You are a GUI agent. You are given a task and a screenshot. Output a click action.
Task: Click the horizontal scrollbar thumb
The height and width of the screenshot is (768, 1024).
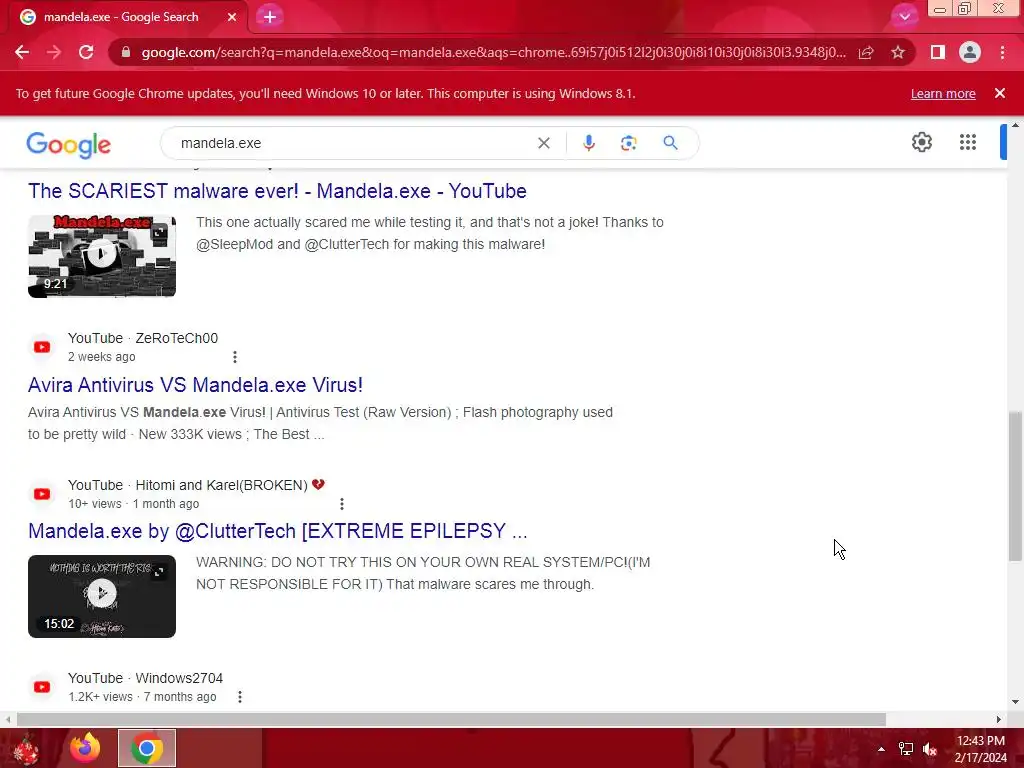(451, 720)
